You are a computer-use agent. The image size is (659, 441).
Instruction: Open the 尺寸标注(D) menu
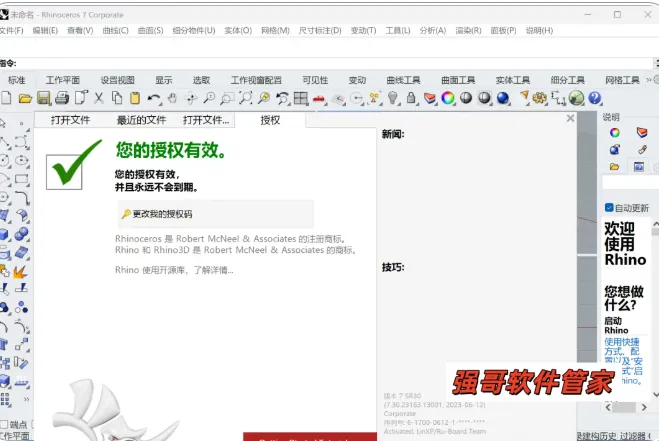point(320,30)
